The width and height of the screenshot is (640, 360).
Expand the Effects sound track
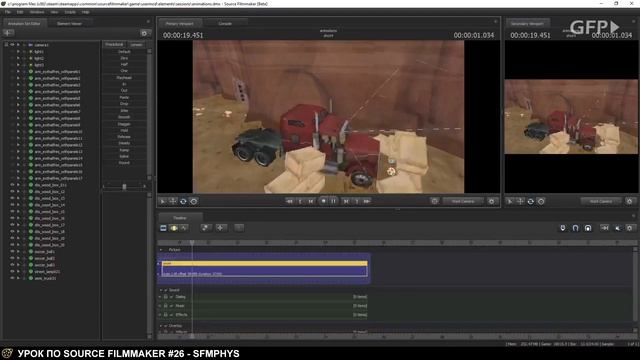coord(160,315)
